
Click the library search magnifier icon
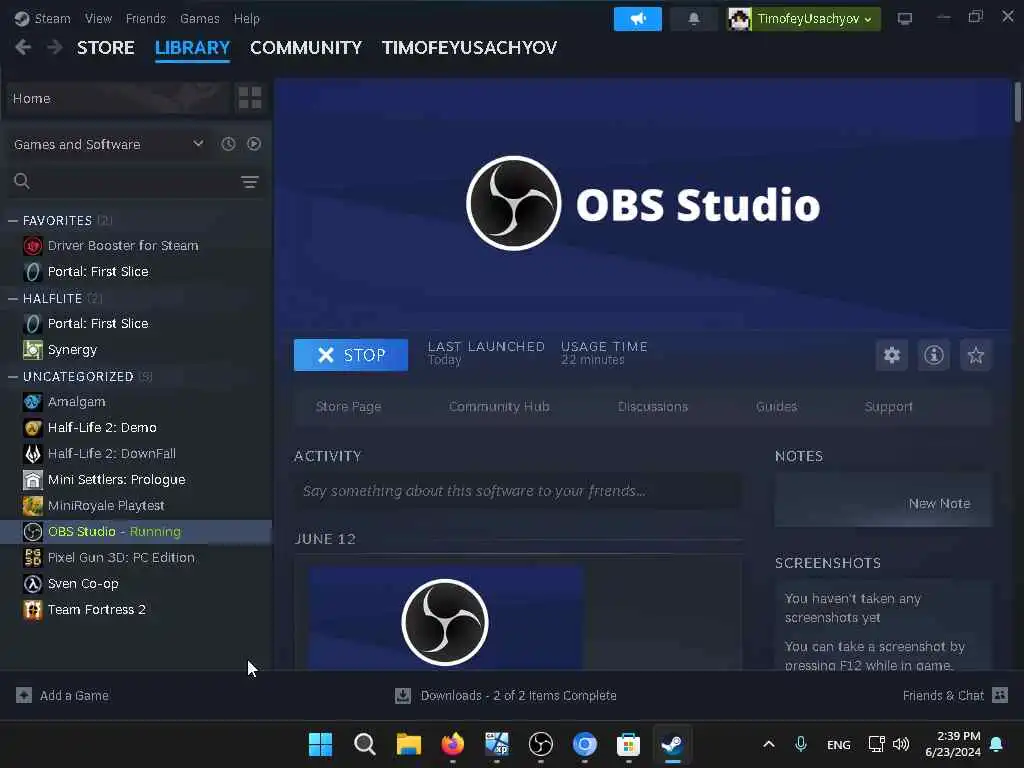[x=22, y=181]
